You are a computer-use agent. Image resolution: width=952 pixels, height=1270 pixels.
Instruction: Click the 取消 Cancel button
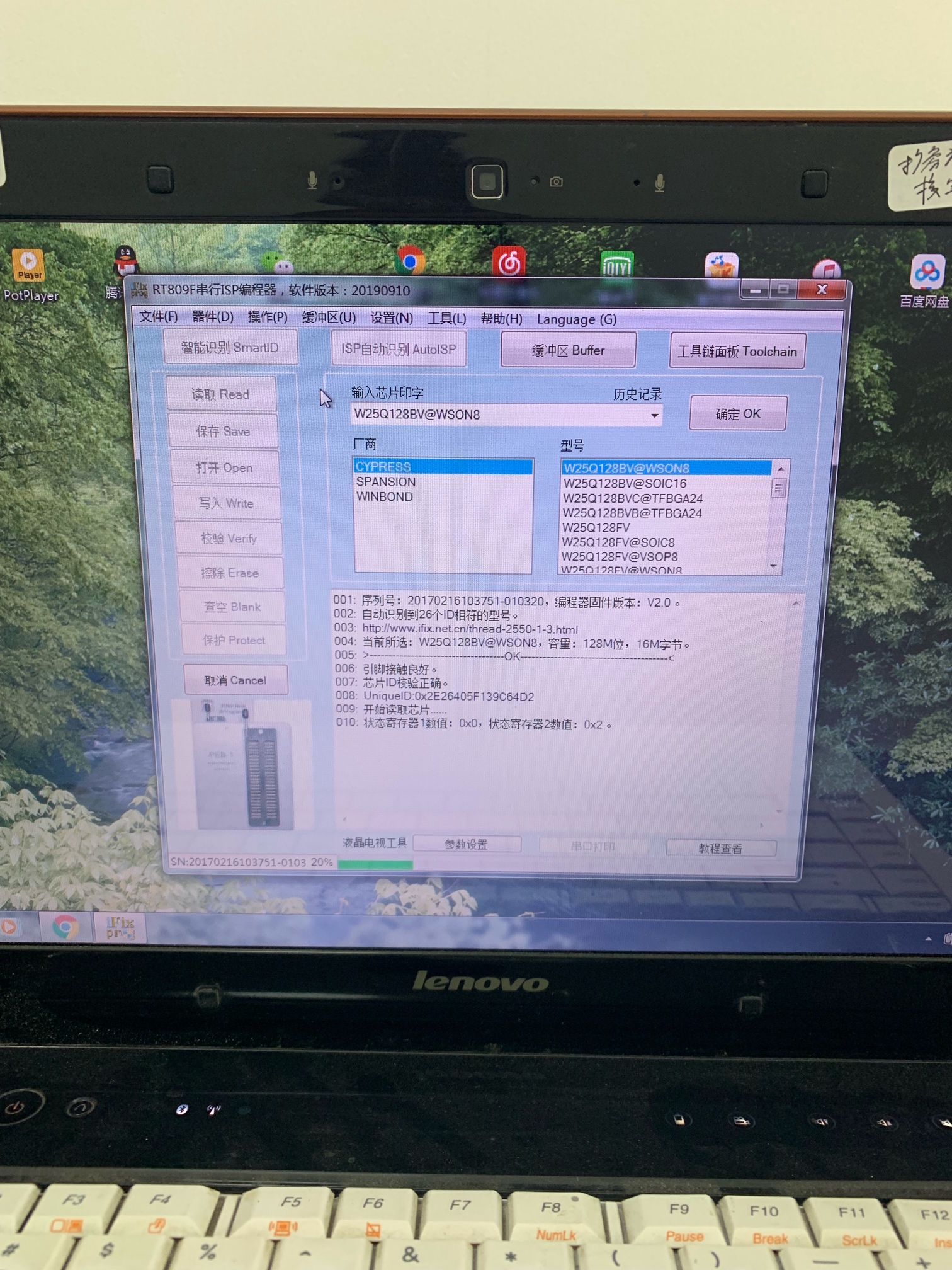pos(235,680)
